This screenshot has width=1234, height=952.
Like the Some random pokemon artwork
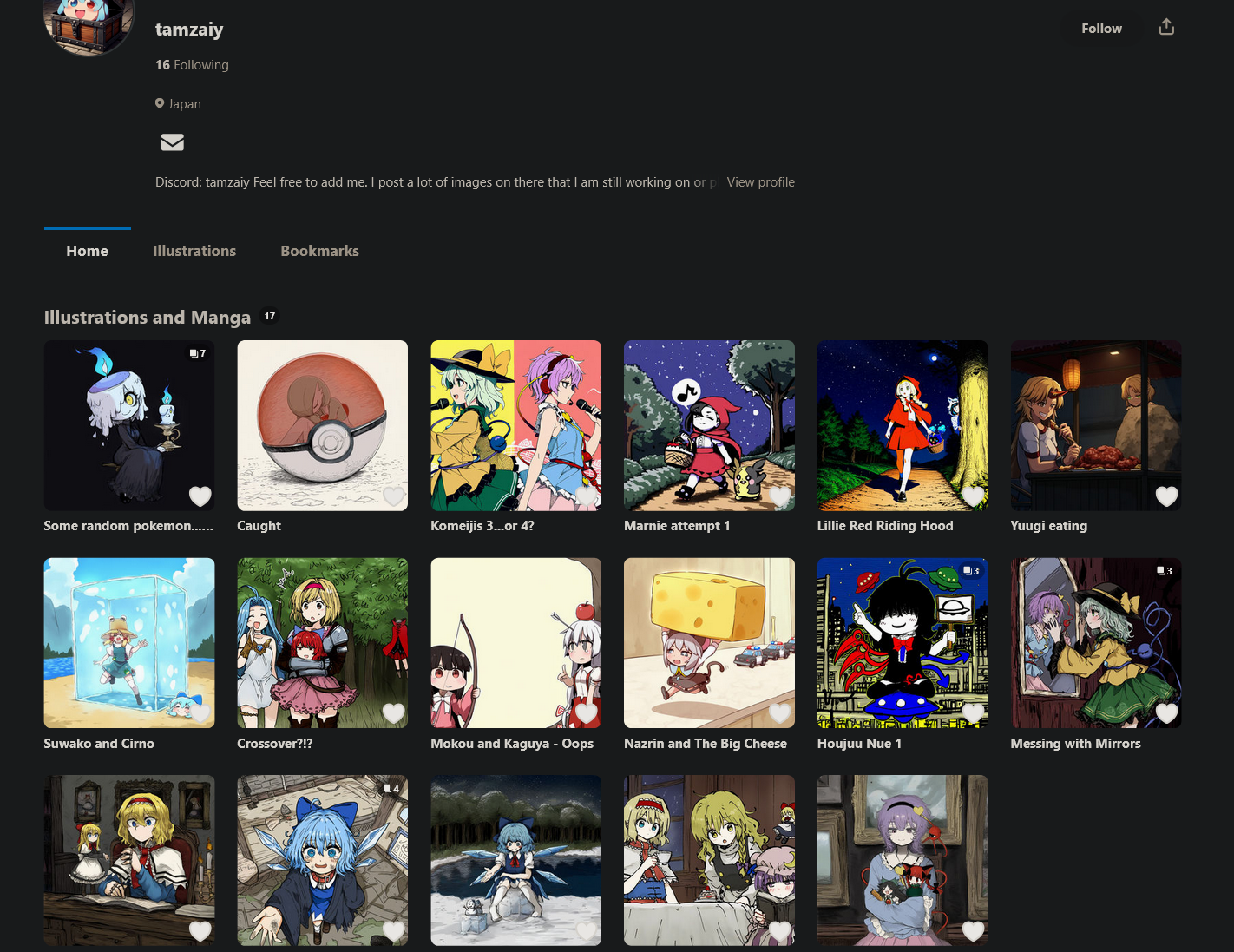pyautogui.click(x=200, y=496)
